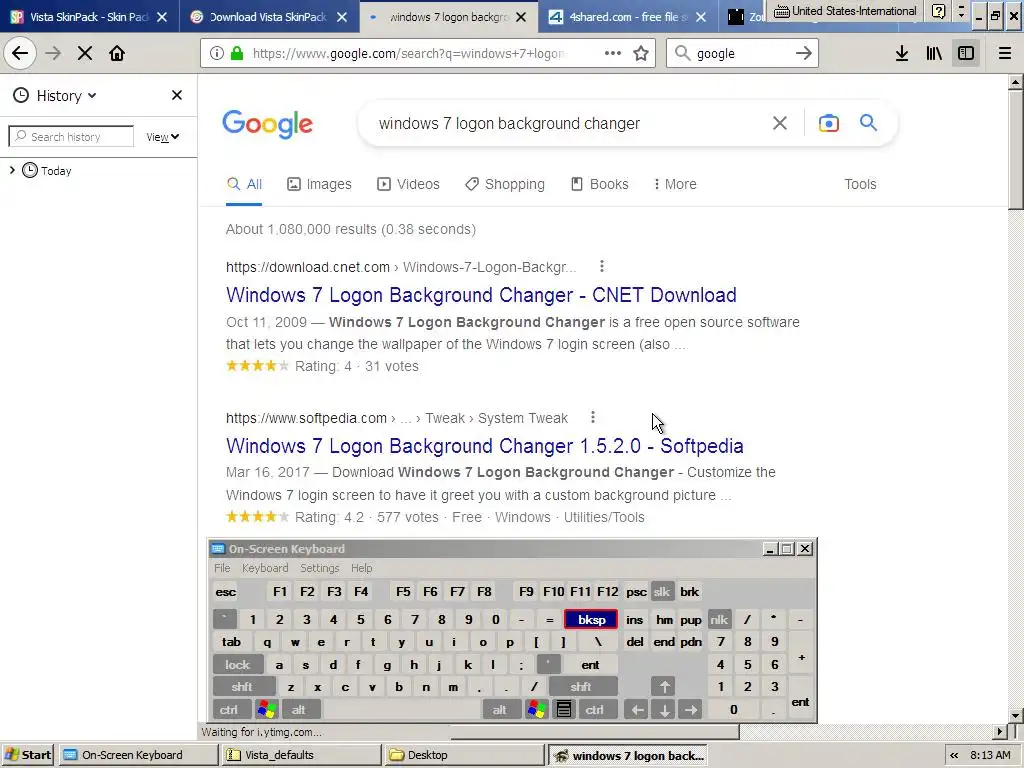Viewport: 1024px width, 768px height.
Task: Toggle the nlk (num lock) key
Action: 719,620
